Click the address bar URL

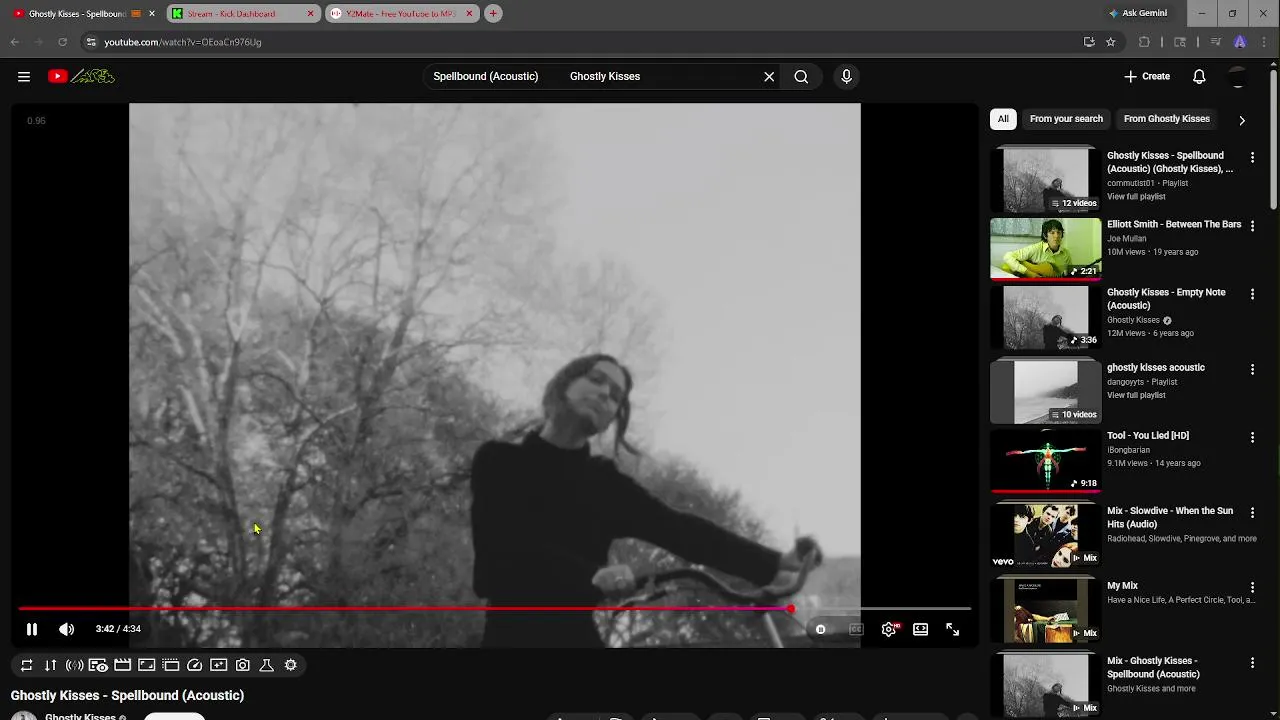click(x=183, y=42)
